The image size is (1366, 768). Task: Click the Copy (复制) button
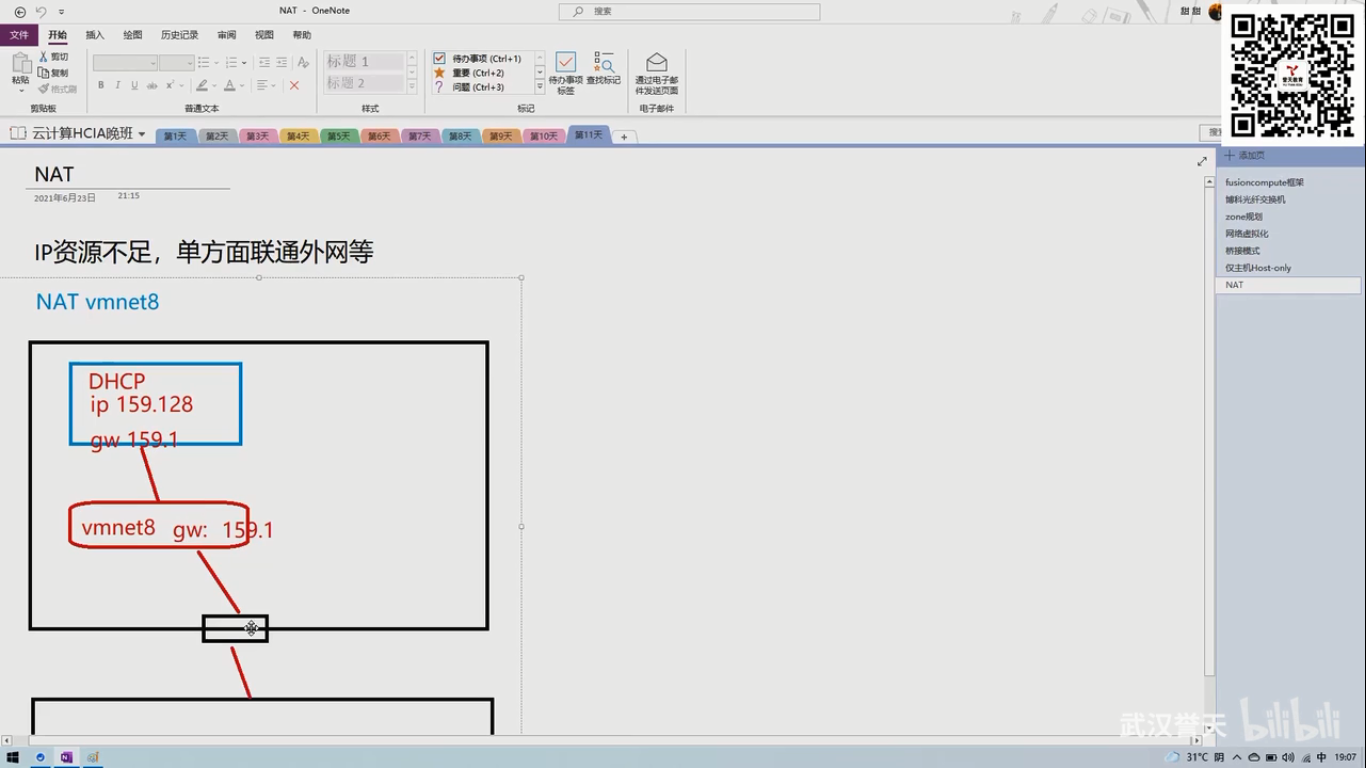click(54, 73)
